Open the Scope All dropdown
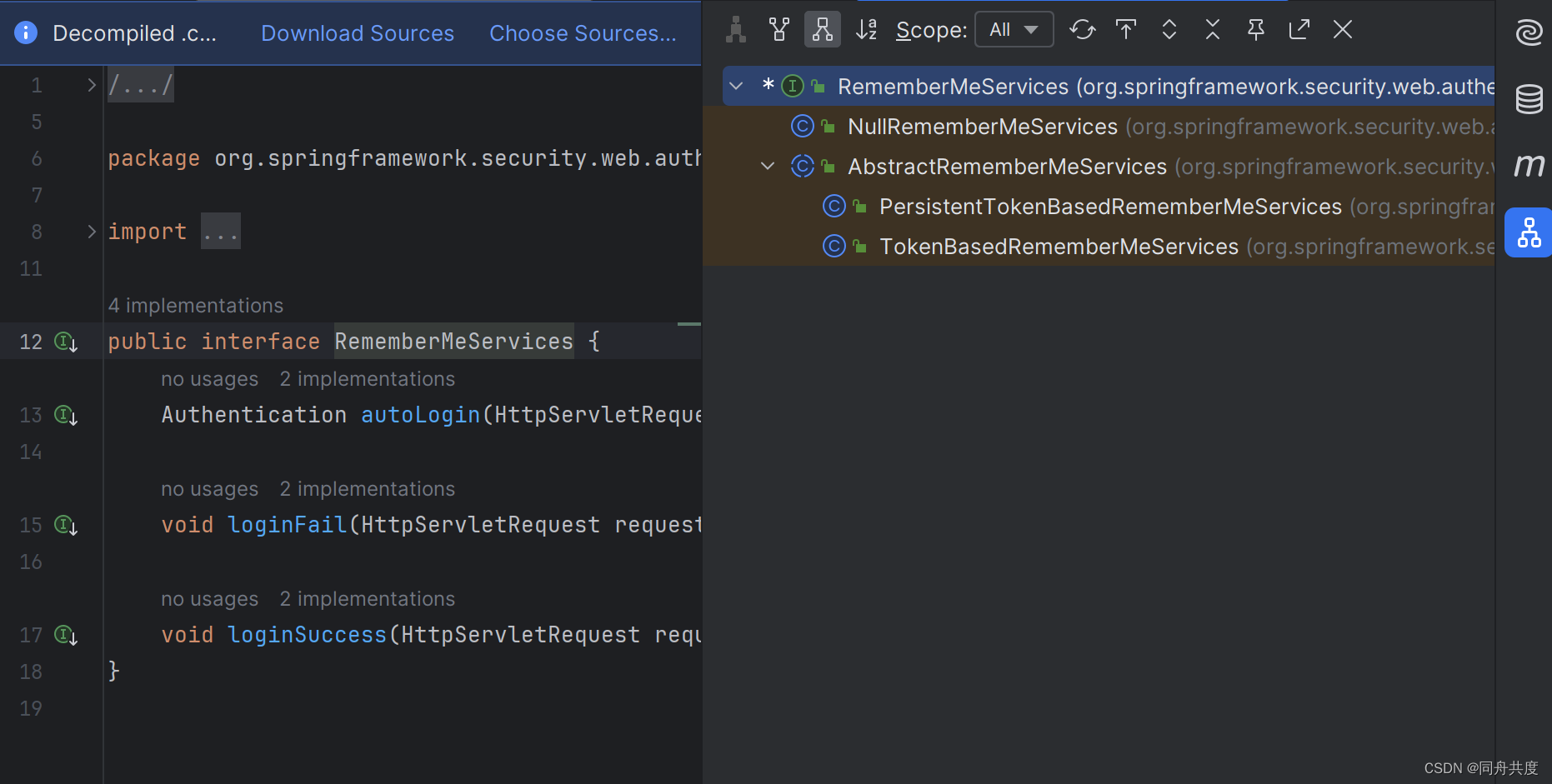This screenshot has width=1552, height=784. [x=1014, y=30]
